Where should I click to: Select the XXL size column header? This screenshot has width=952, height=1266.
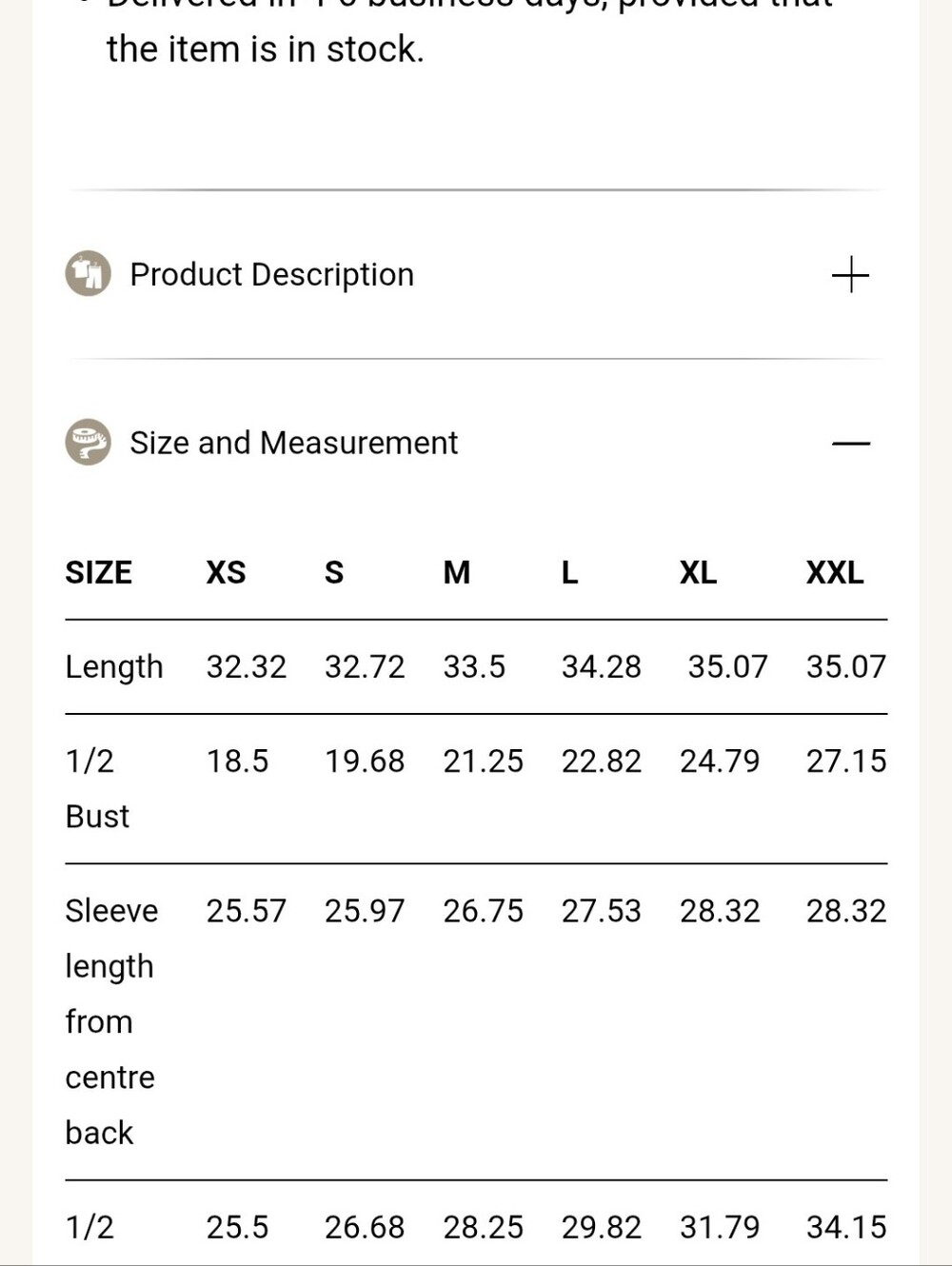click(x=835, y=572)
